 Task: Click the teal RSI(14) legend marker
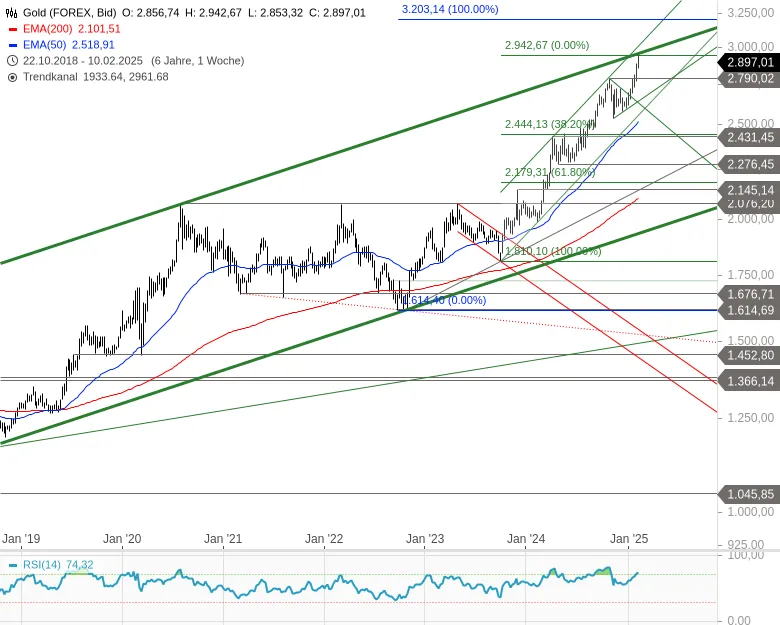[13, 565]
